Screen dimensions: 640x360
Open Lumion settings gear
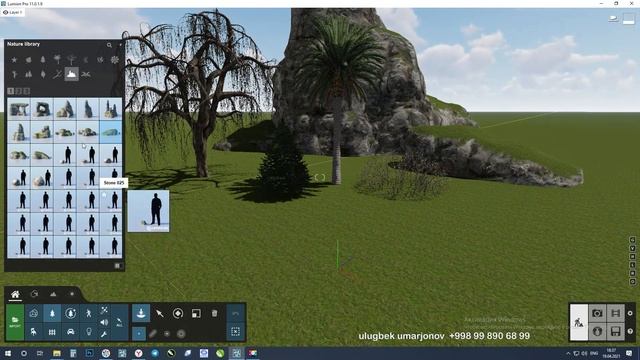pos(630,313)
